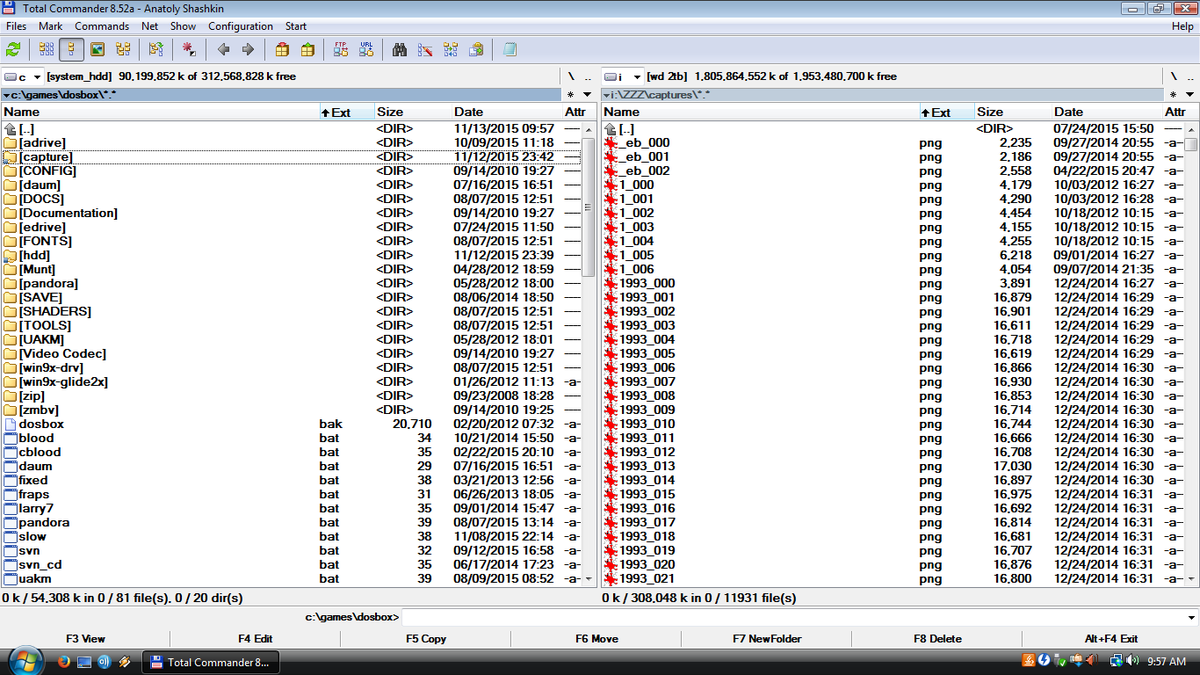Sort right panel by Name column
Screen dimensions: 1200x675
pyautogui.click(x=760, y=112)
